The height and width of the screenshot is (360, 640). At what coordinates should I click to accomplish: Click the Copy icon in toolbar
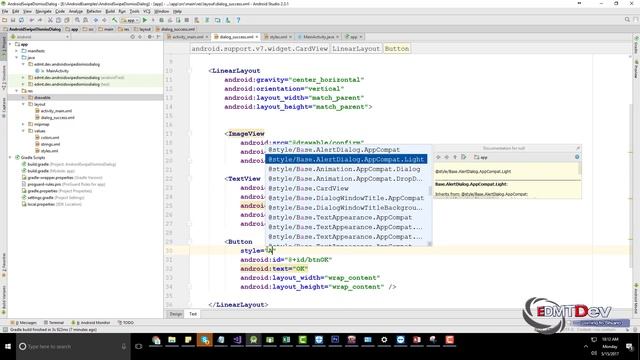[58, 20]
